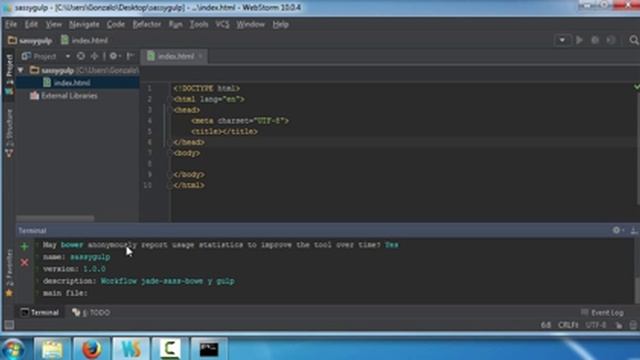Screen dimensions: 640x360
Task: Click the WebStorm taskbar icon
Action: pyautogui.click(x=131, y=349)
